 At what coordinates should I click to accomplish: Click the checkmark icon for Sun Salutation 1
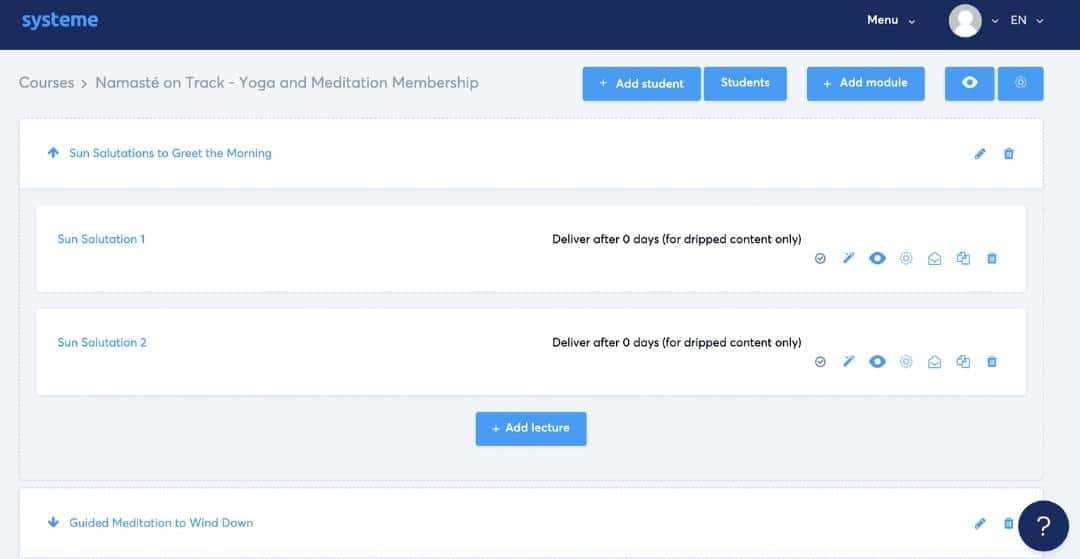[820, 259]
